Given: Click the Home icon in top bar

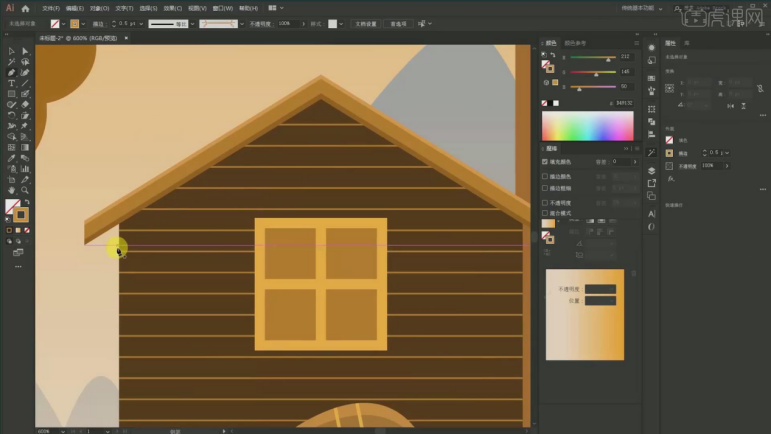Looking at the screenshot, I should tap(26, 8).
